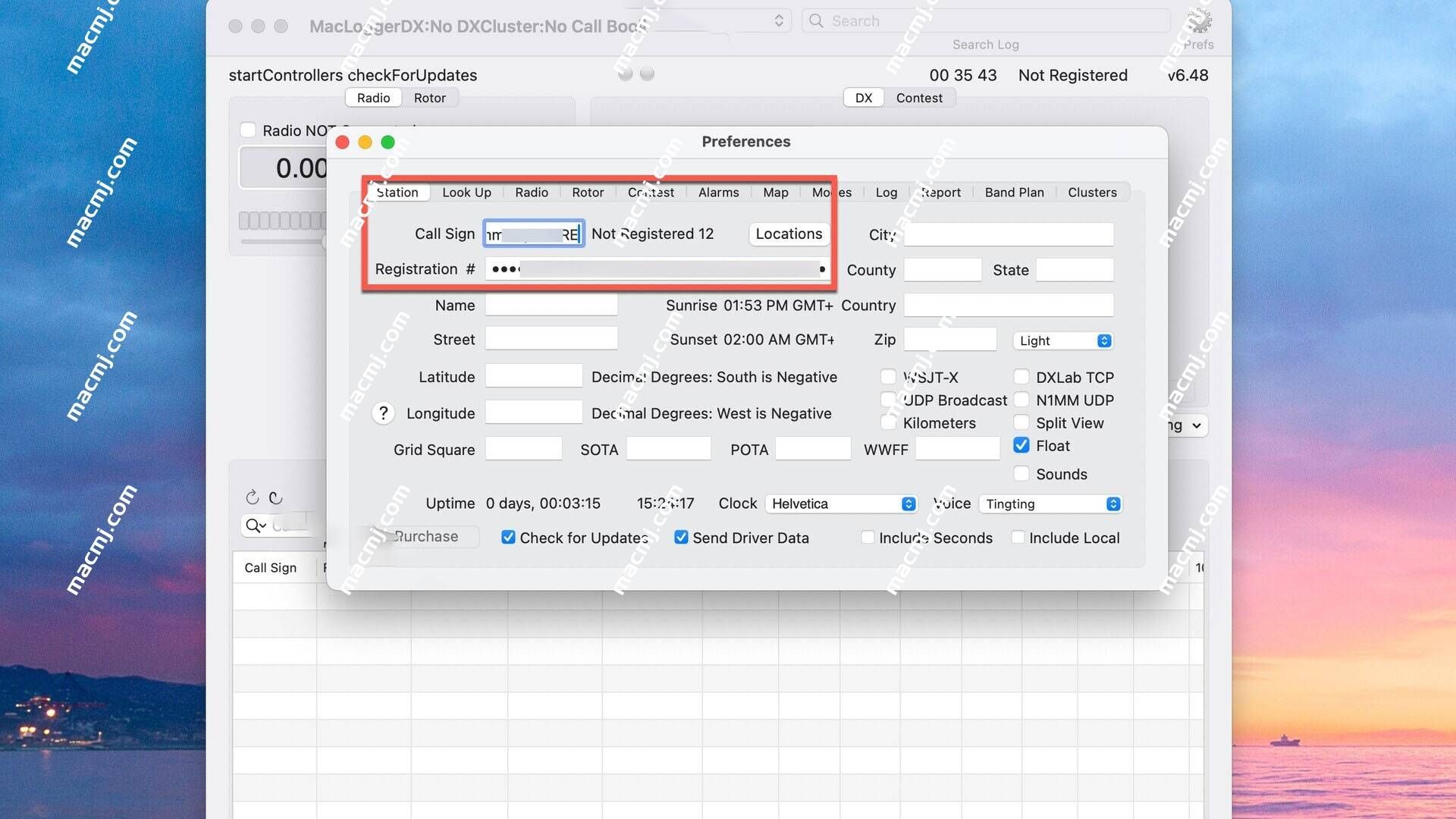The width and height of the screenshot is (1456, 819).
Task: Enable the WSJT-X checkbox
Action: point(888,377)
